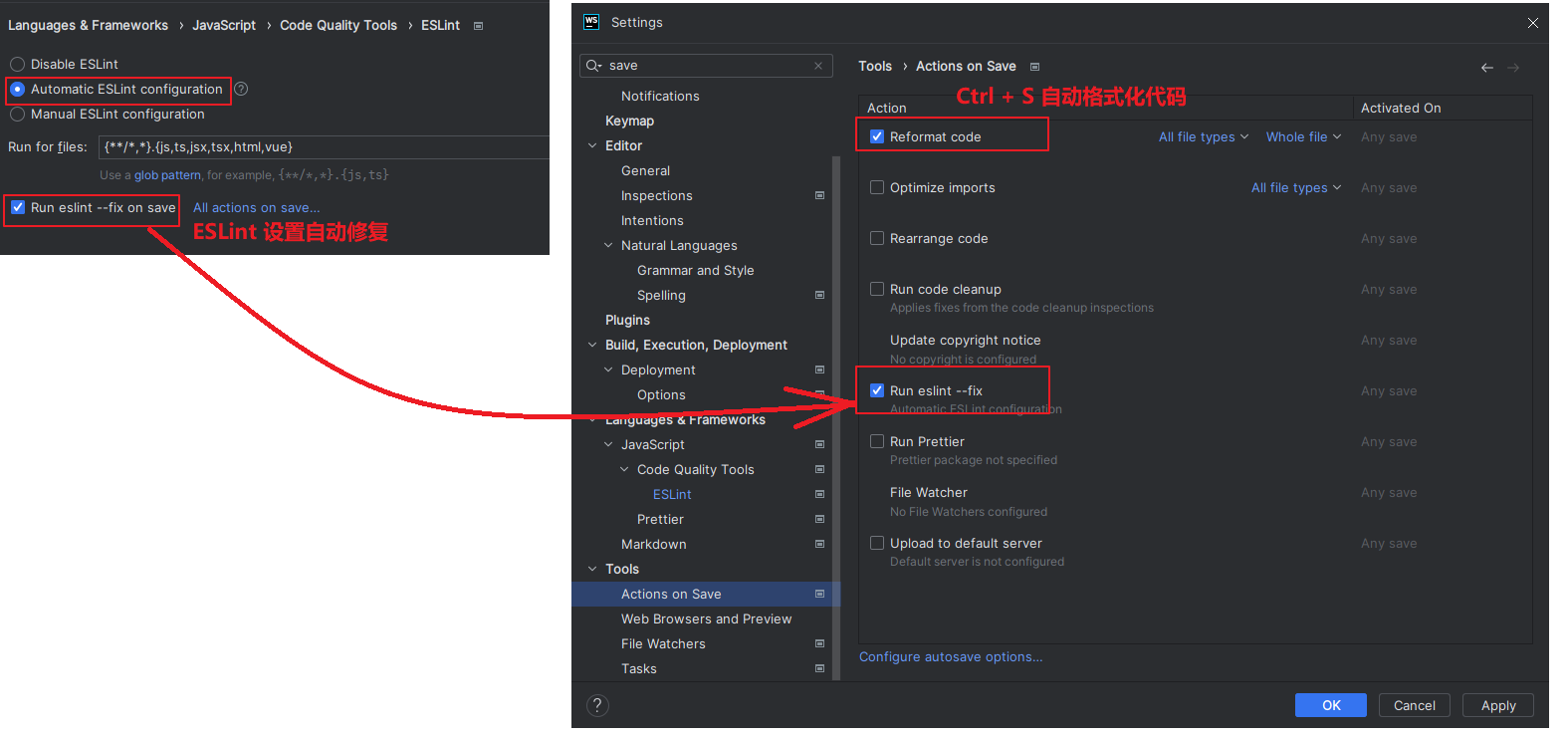Collapse the Code Quality Tools node
The image size is (1568, 738).
[624, 469]
